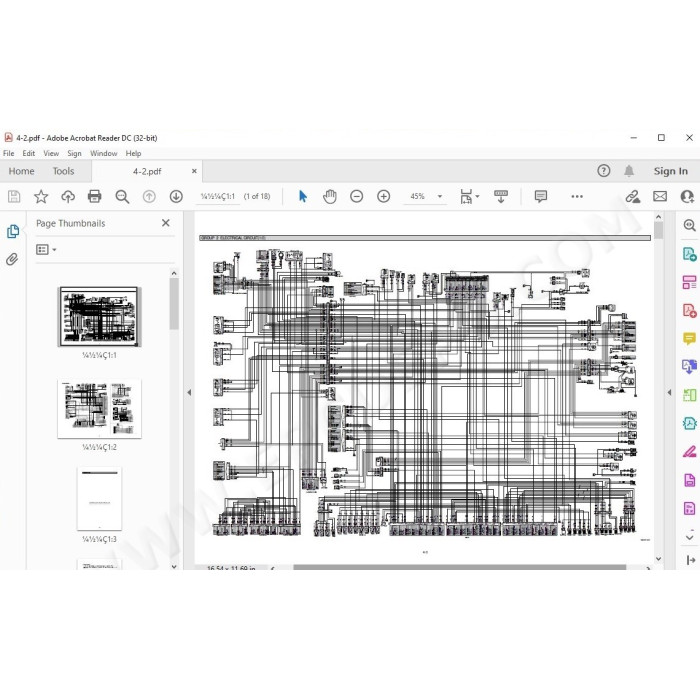Screen dimensions: 700x700
Task: Click the document scroll down arrow
Action: click(658, 558)
